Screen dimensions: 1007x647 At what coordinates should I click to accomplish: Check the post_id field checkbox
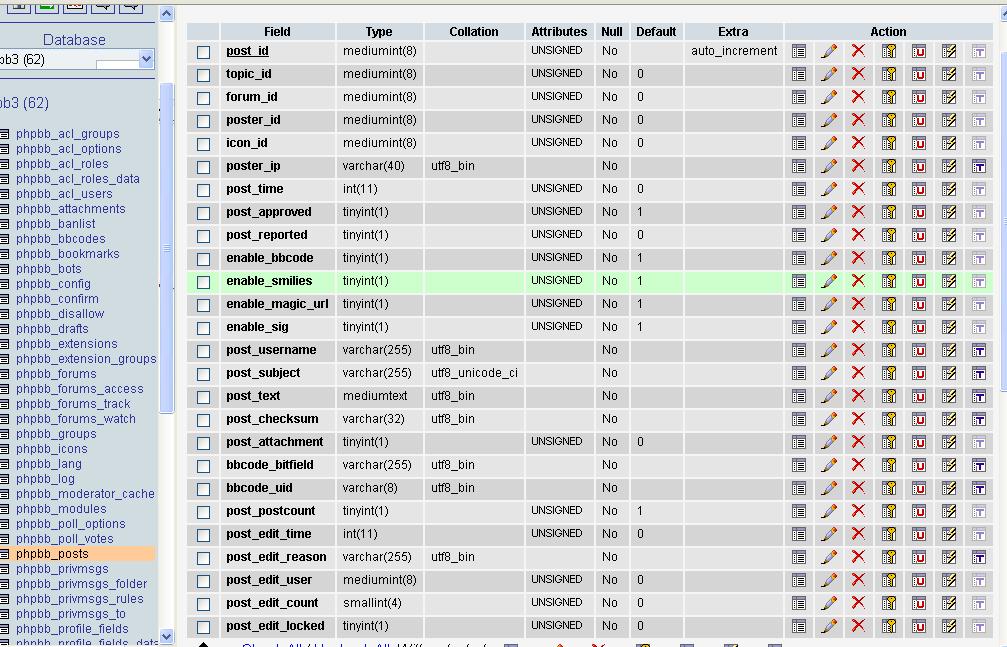pos(204,52)
